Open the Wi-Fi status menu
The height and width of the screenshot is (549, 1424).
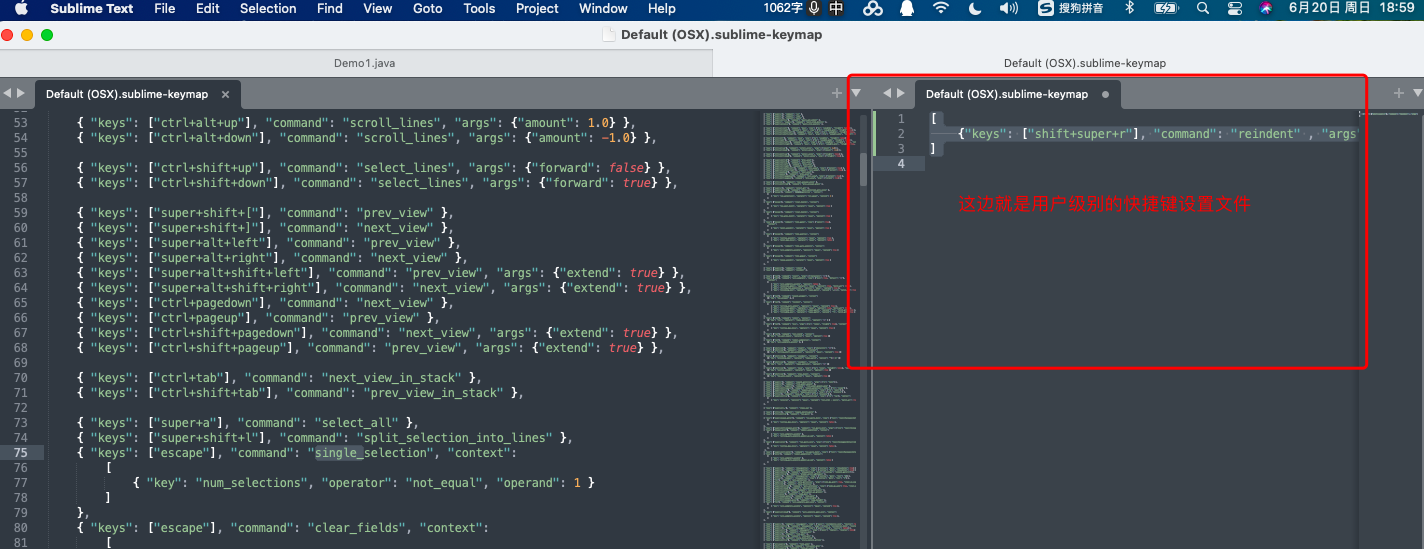941,8
